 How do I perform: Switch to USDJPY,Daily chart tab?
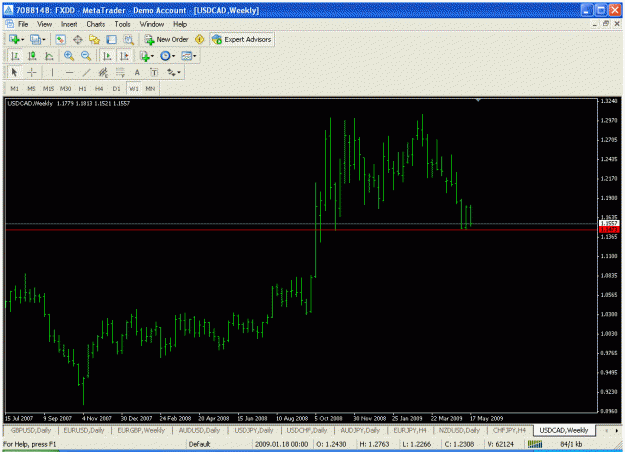tap(254, 430)
